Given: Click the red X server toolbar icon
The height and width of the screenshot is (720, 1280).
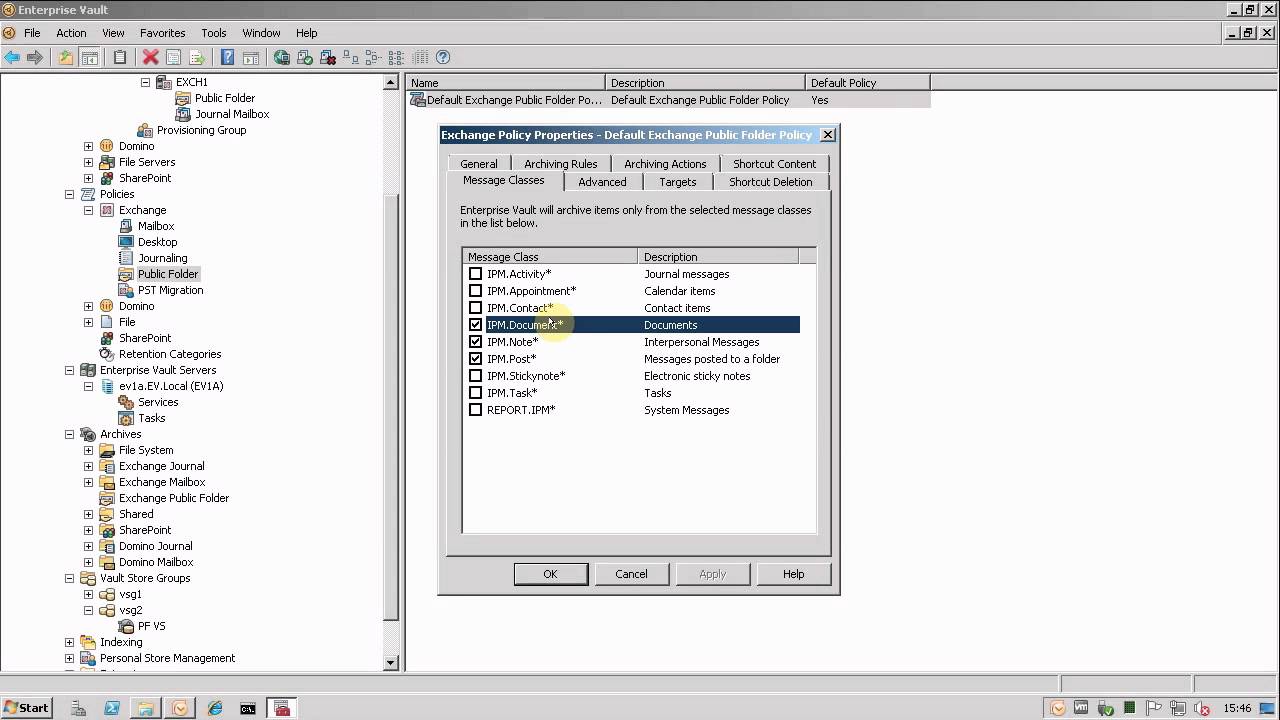Looking at the screenshot, I should (328, 58).
